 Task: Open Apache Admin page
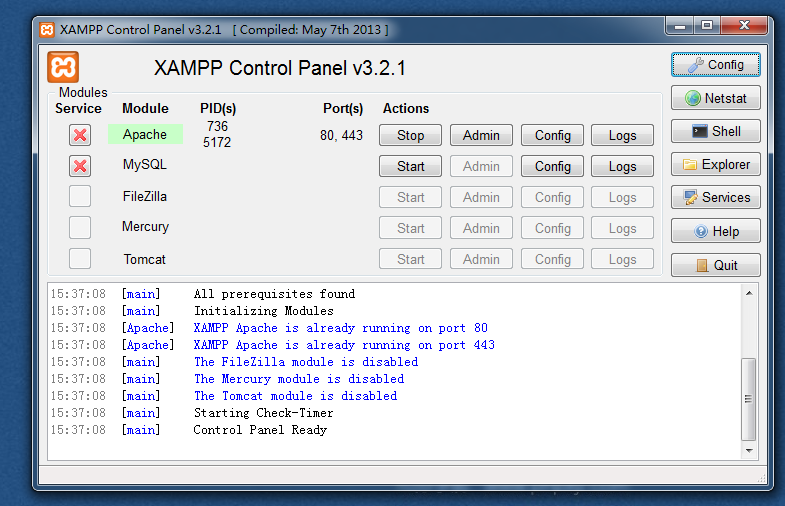481,135
